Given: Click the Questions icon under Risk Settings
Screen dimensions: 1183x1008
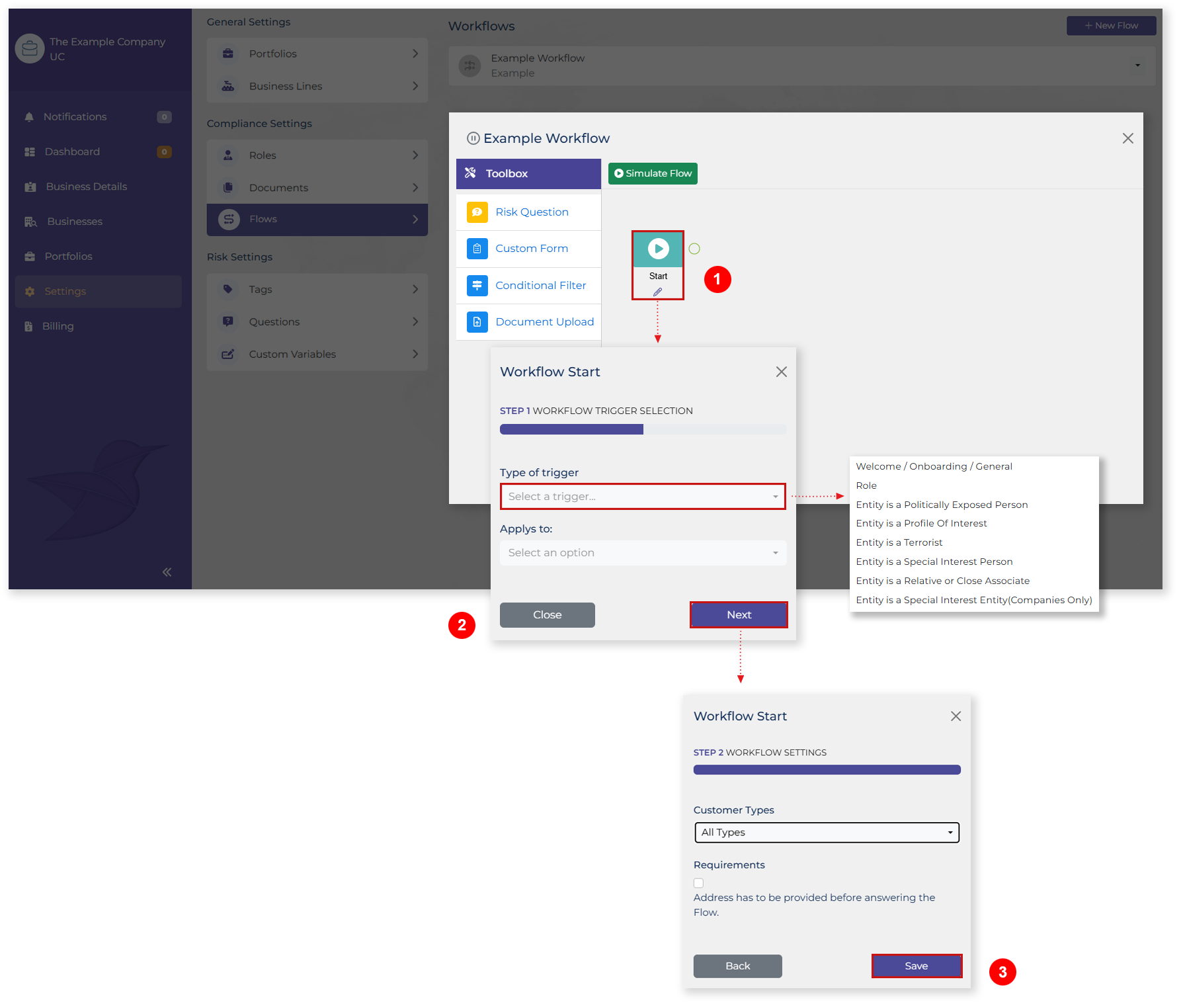Looking at the screenshot, I should 228,322.
